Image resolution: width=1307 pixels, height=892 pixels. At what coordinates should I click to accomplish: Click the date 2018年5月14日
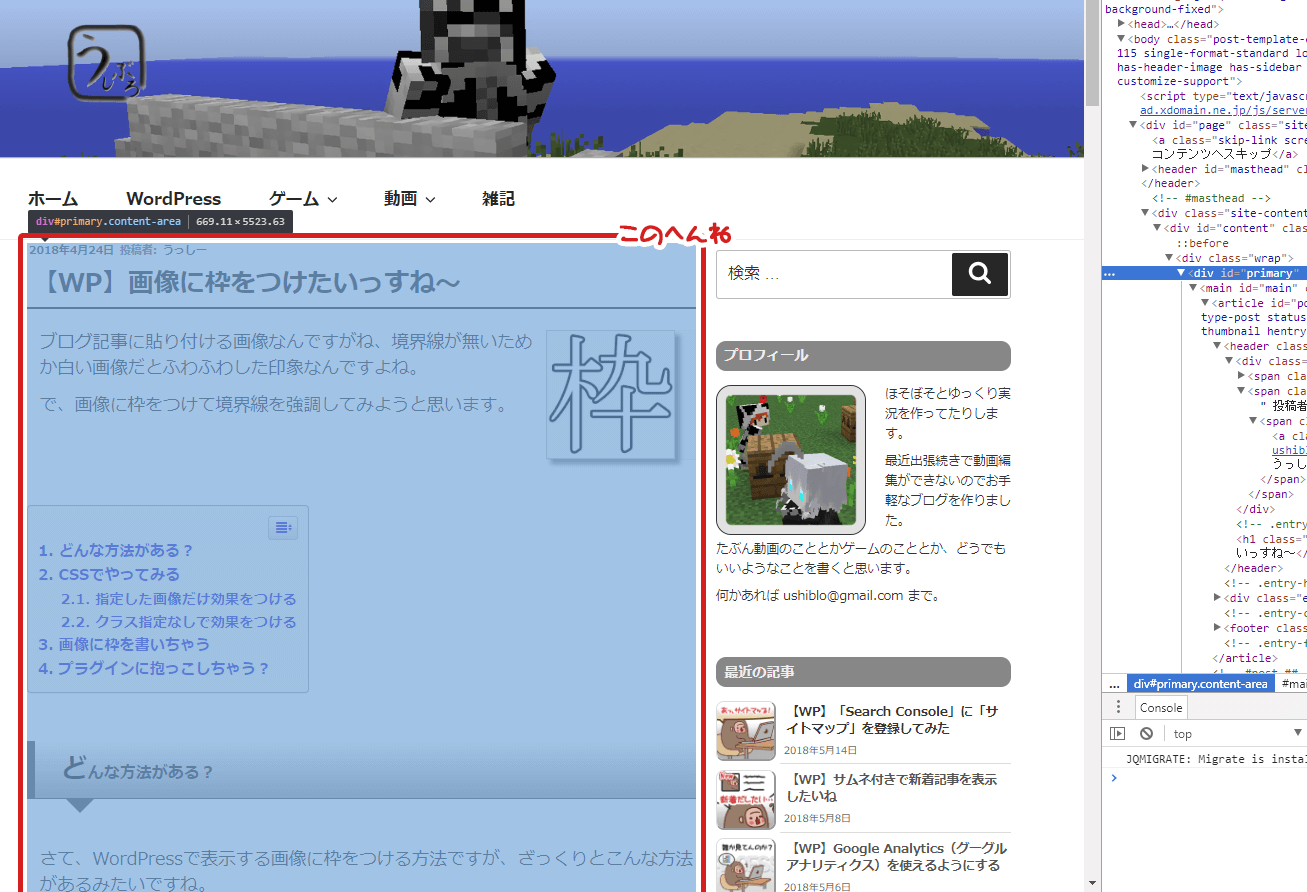tap(820, 750)
